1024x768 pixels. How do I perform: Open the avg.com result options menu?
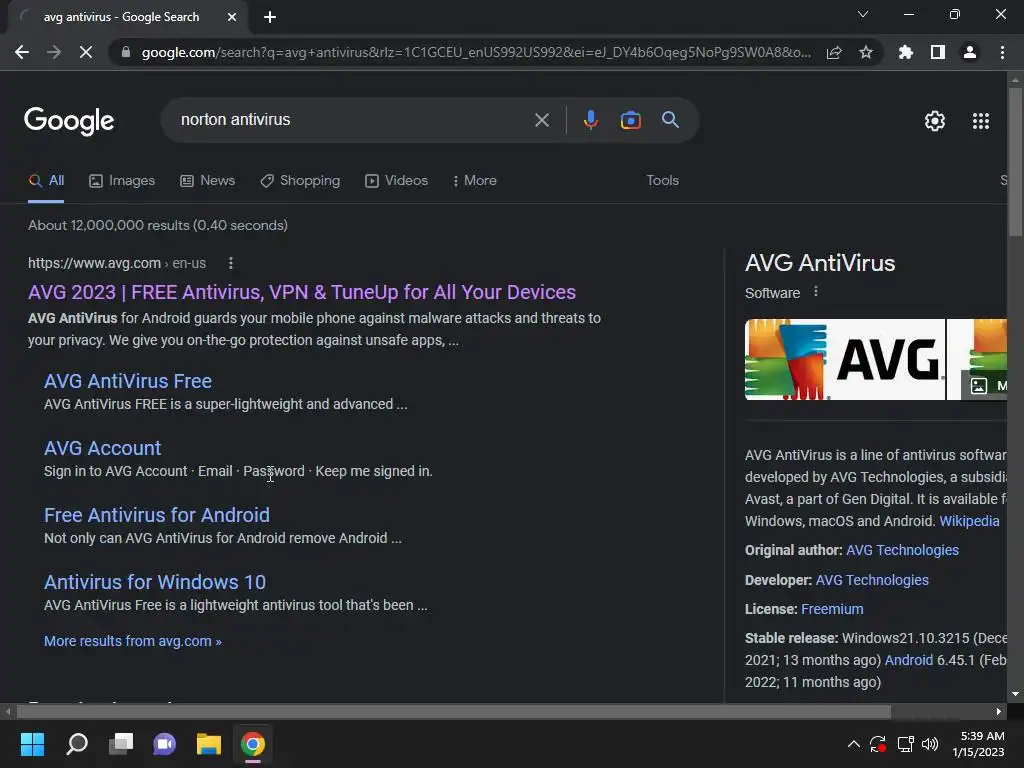point(231,263)
